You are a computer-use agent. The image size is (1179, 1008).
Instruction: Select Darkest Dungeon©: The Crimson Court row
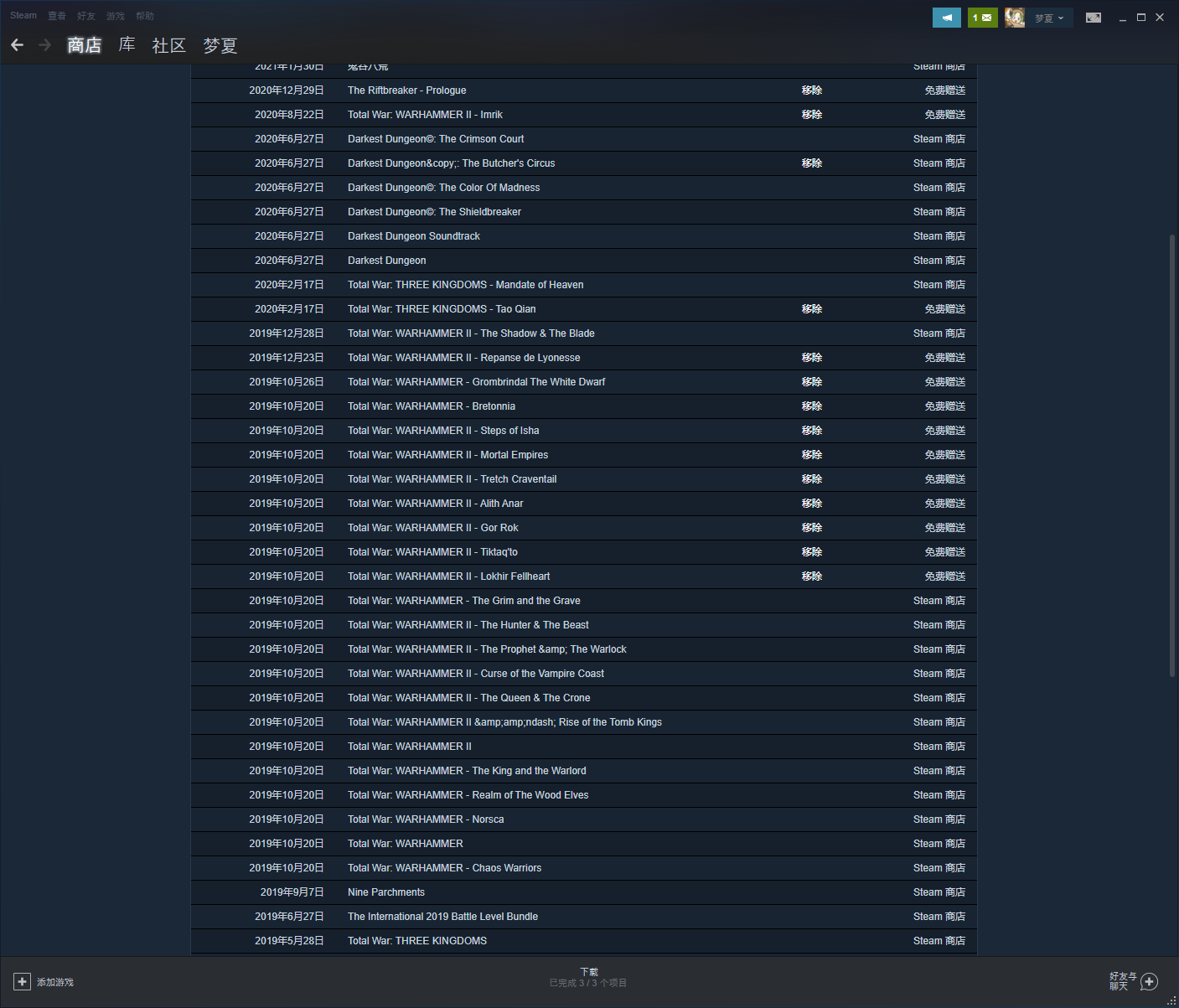pyautogui.click(x=584, y=139)
